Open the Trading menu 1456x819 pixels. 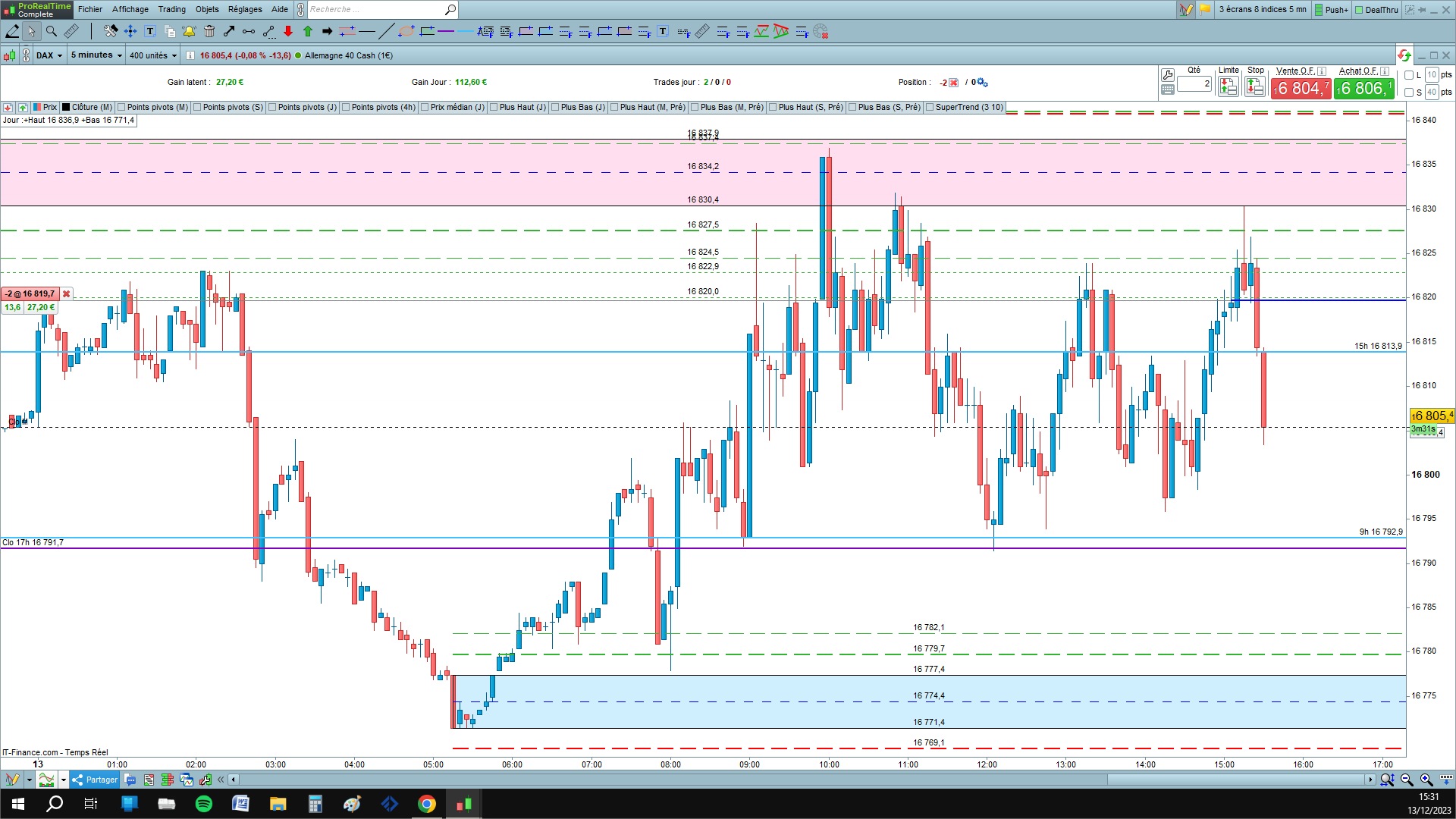171,9
